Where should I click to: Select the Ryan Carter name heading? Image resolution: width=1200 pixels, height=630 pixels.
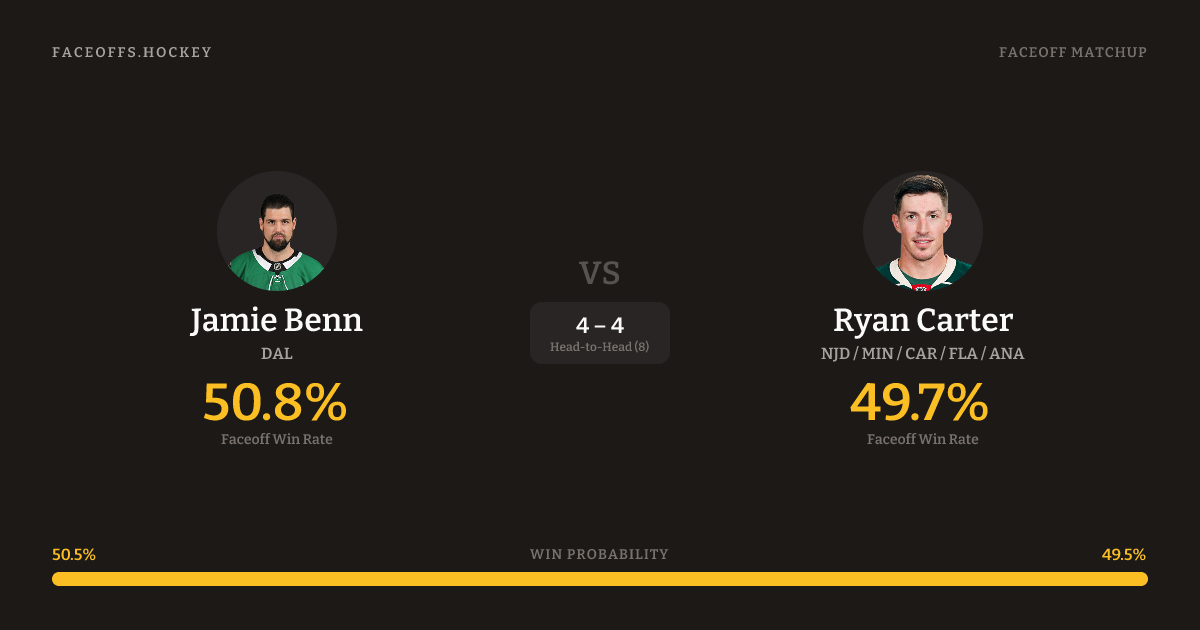coord(923,320)
